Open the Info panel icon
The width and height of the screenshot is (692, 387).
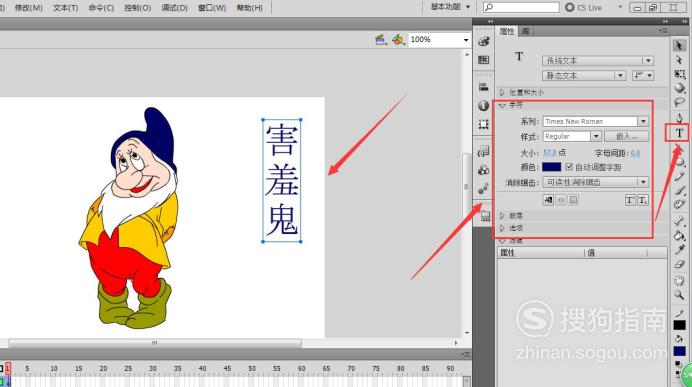click(484, 105)
